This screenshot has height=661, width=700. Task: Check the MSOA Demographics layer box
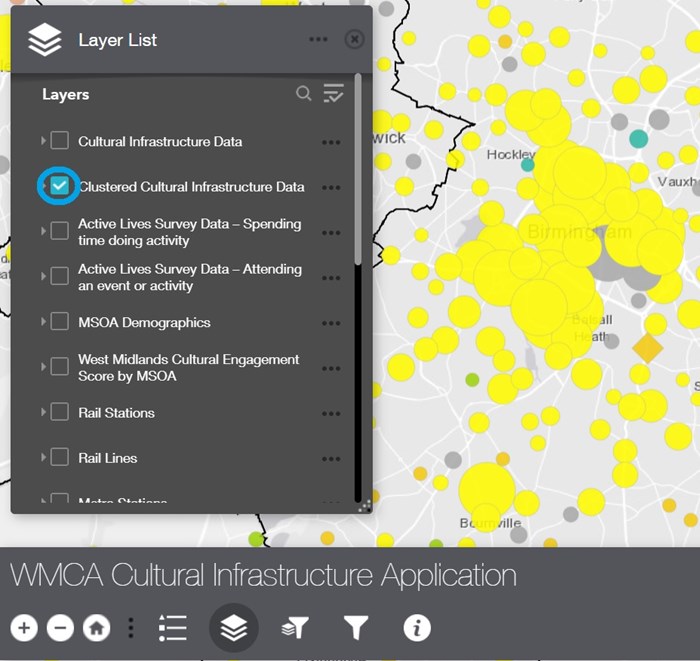(x=60, y=322)
